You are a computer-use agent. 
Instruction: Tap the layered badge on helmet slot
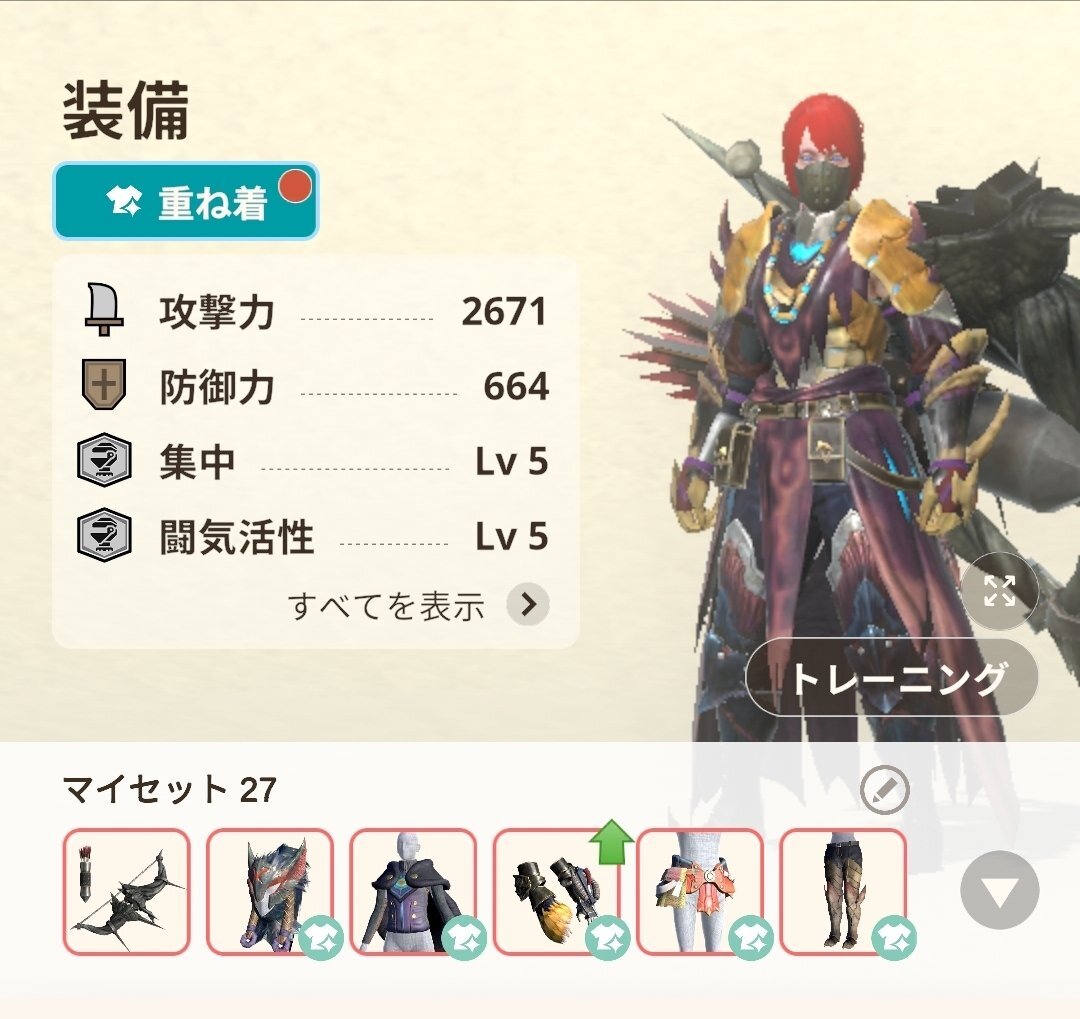tap(321, 938)
